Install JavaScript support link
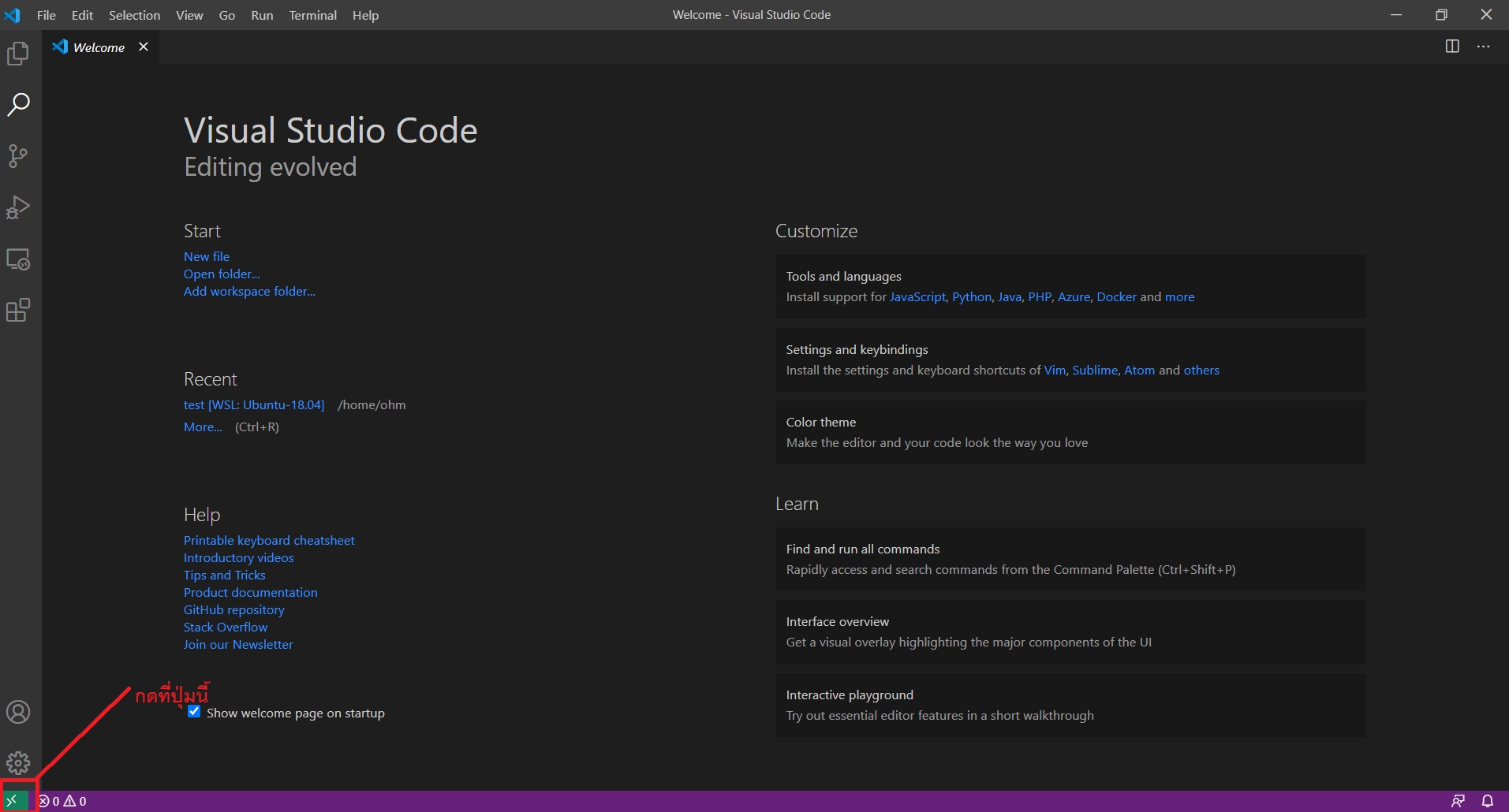The height and width of the screenshot is (812, 1509). click(x=917, y=297)
